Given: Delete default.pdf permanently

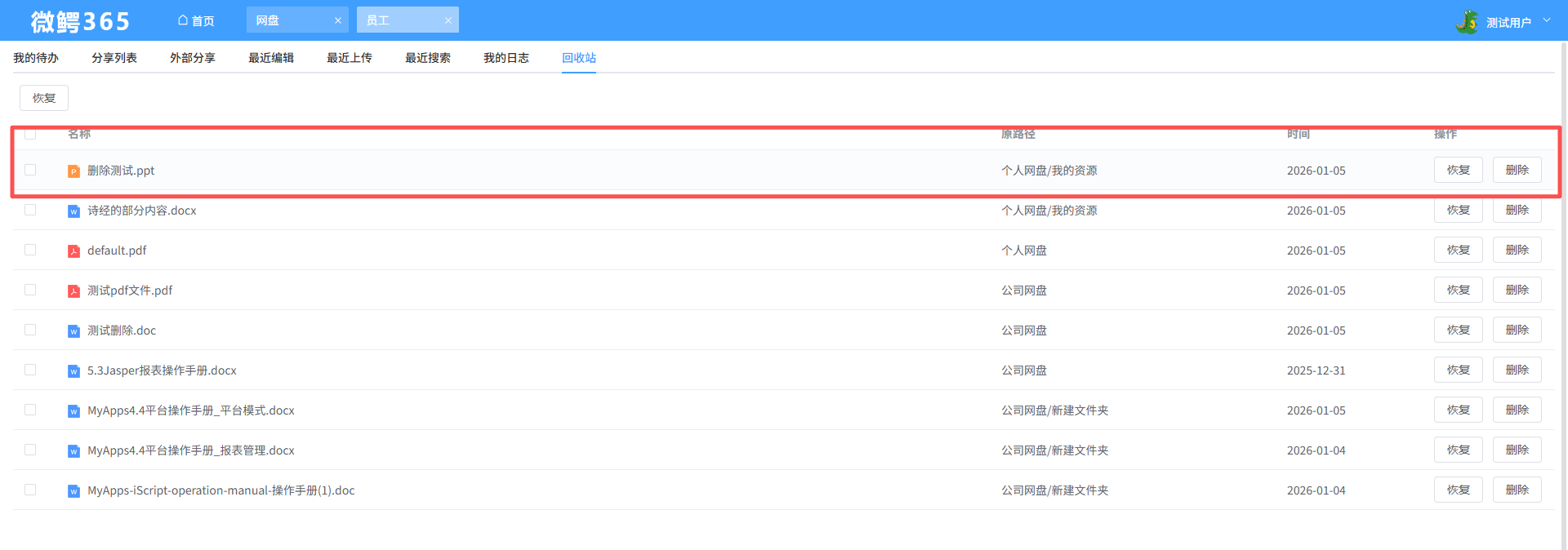Looking at the screenshot, I should (1517, 250).
